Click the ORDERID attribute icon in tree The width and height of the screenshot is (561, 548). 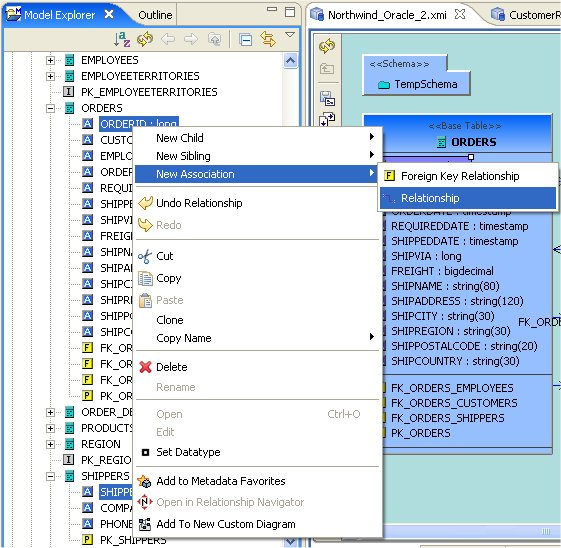click(x=88, y=124)
